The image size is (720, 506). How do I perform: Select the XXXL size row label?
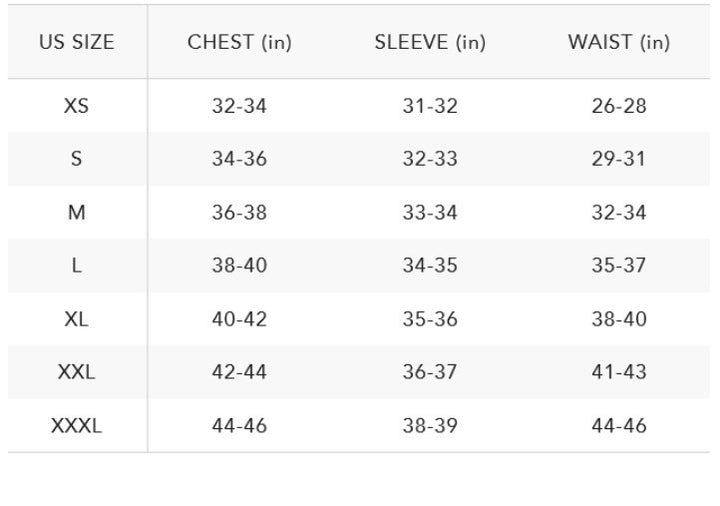click(77, 426)
